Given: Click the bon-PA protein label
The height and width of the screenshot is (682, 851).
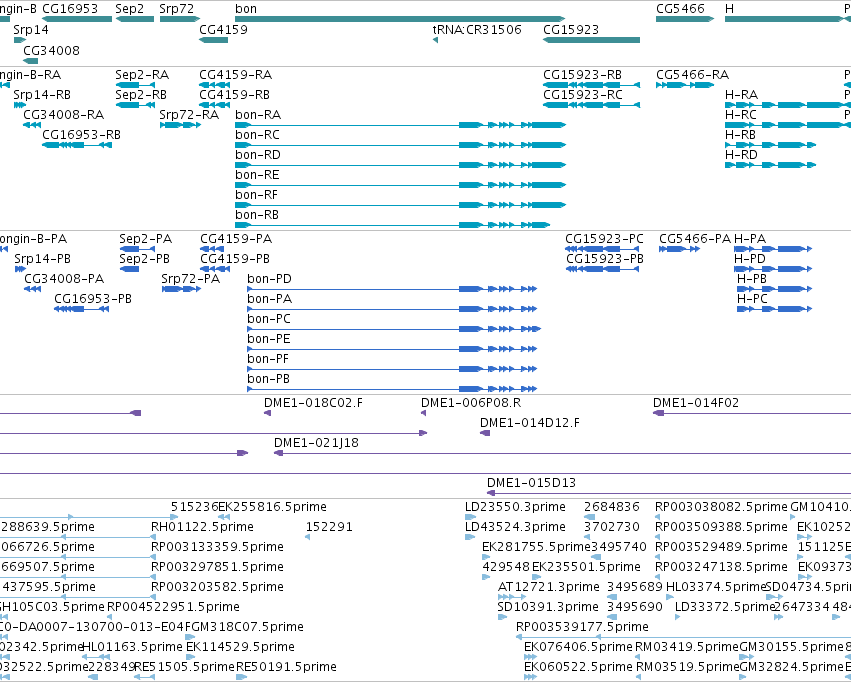Looking at the screenshot, I should pos(270,299).
